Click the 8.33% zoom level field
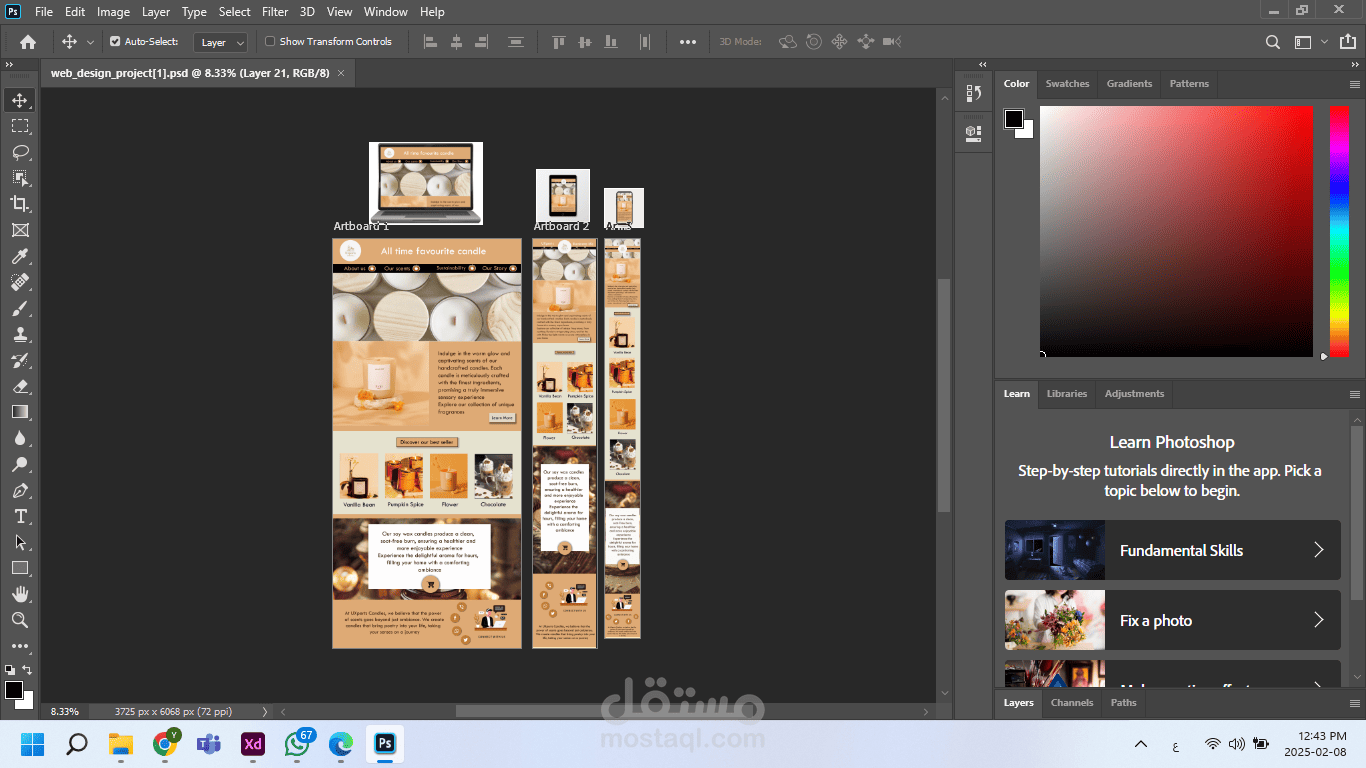Screen dimensions: 1366x768 point(65,712)
